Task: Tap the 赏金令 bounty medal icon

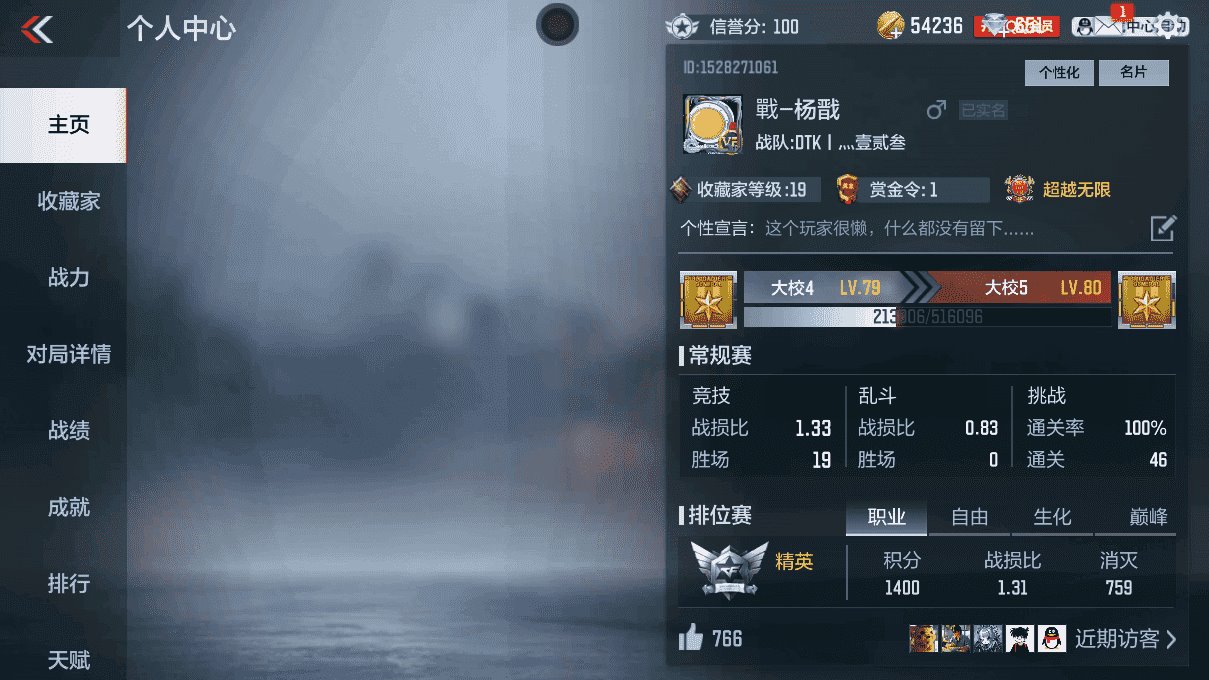Action: [x=848, y=189]
